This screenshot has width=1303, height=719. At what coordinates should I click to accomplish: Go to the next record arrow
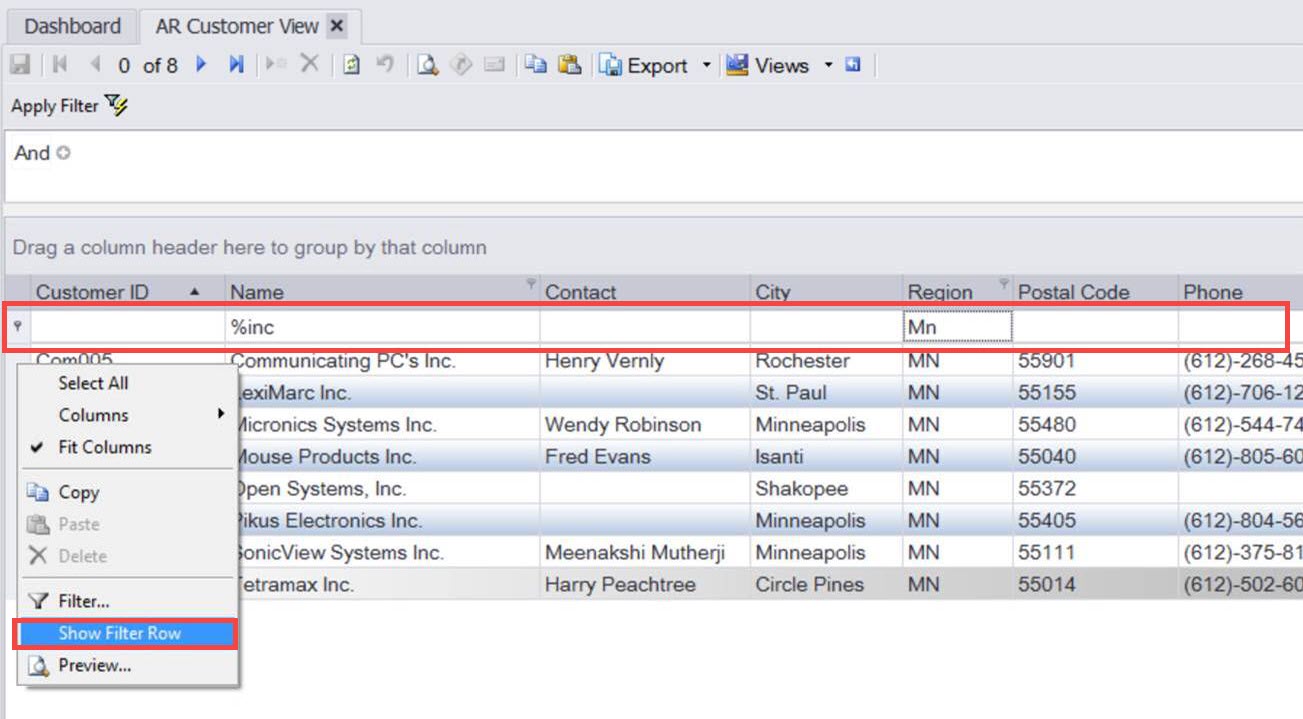tap(201, 65)
